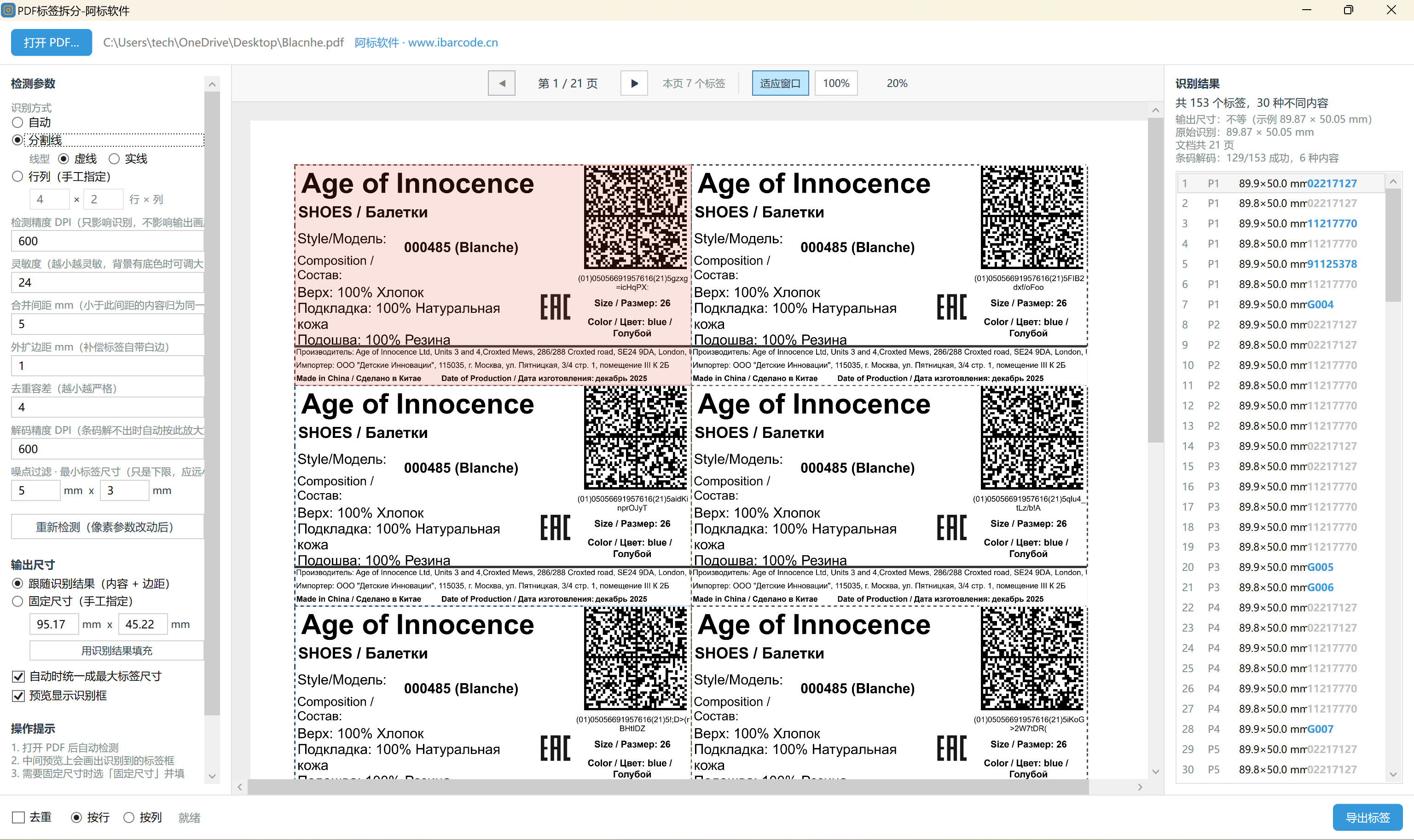Select result row 3 with code 11217770
The width and height of the screenshot is (1414, 840).
click(x=1281, y=224)
